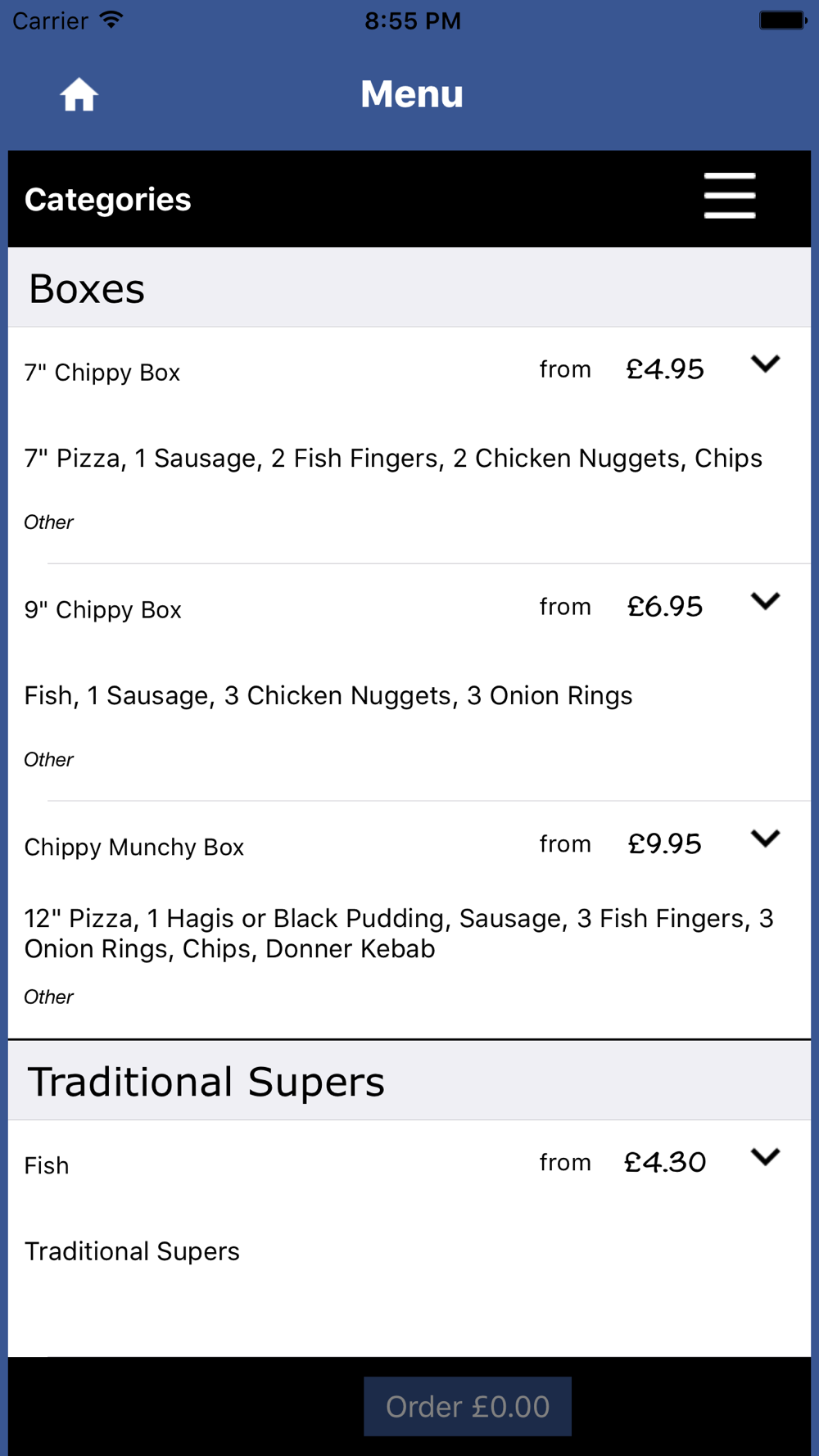819x1456 pixels.
Task: Tap the home icon in header
Action: coord(79,95)
